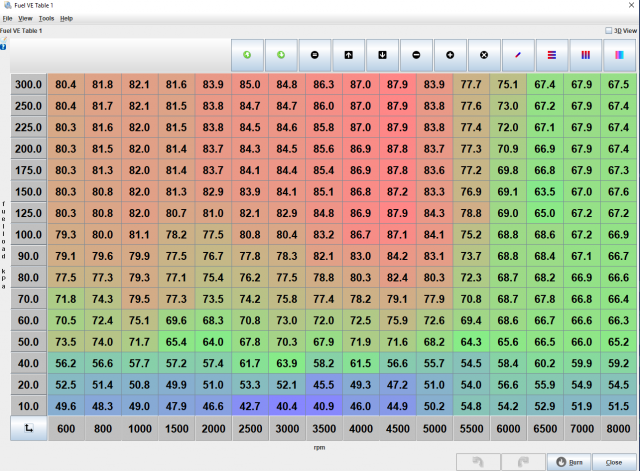This screenshot has height=471, width=640.
Task: Click the up arrow increment icon
Action: [x=349, y=54]
